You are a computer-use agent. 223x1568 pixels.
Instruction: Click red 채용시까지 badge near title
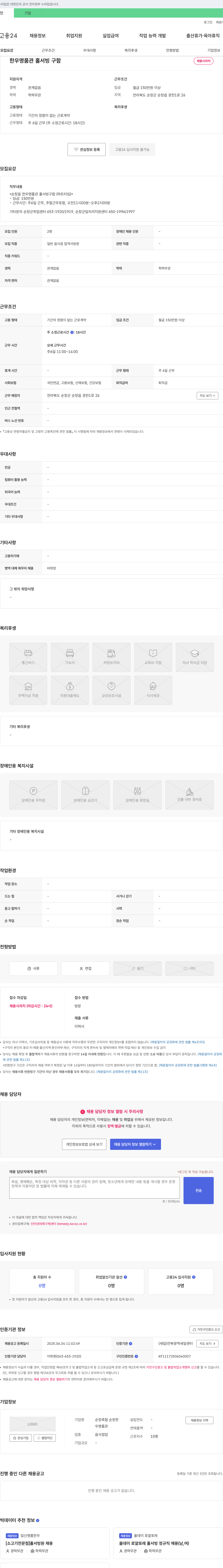point(203,61)
